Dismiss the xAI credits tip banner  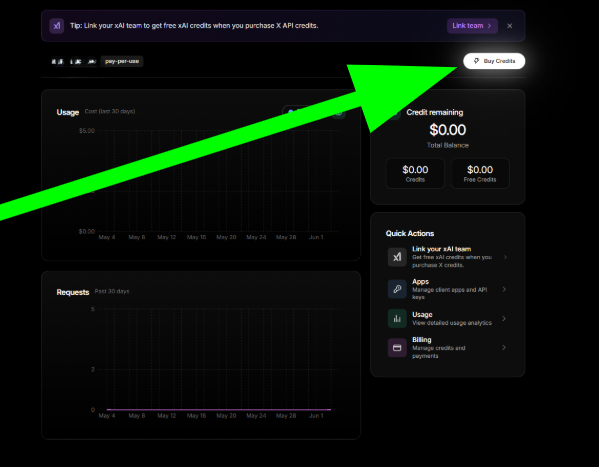click(x=510, y=26)
